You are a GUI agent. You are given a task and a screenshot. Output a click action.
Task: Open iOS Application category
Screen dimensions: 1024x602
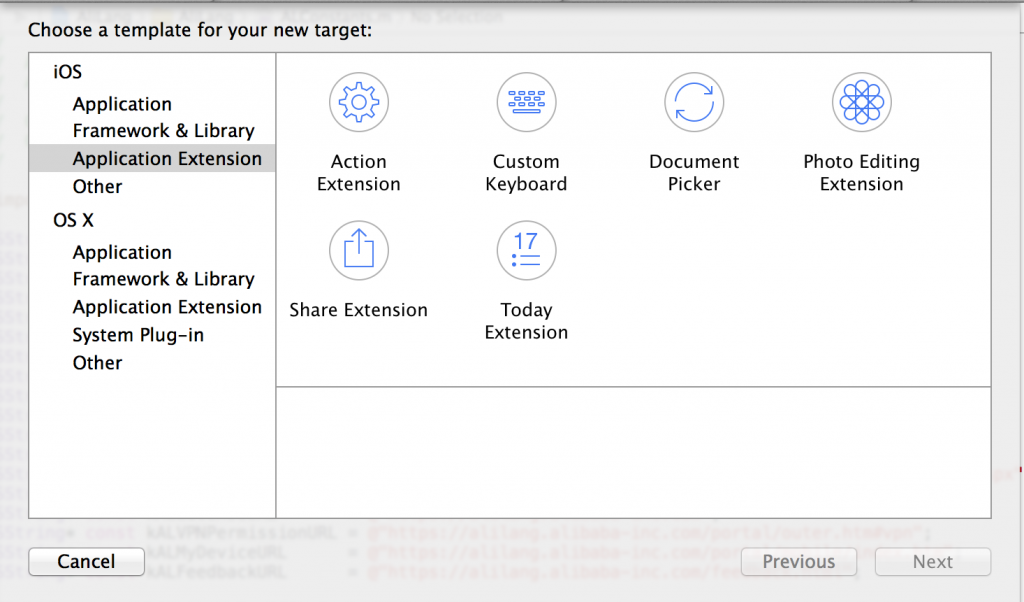pyautogui.click(x=122, y=104)
